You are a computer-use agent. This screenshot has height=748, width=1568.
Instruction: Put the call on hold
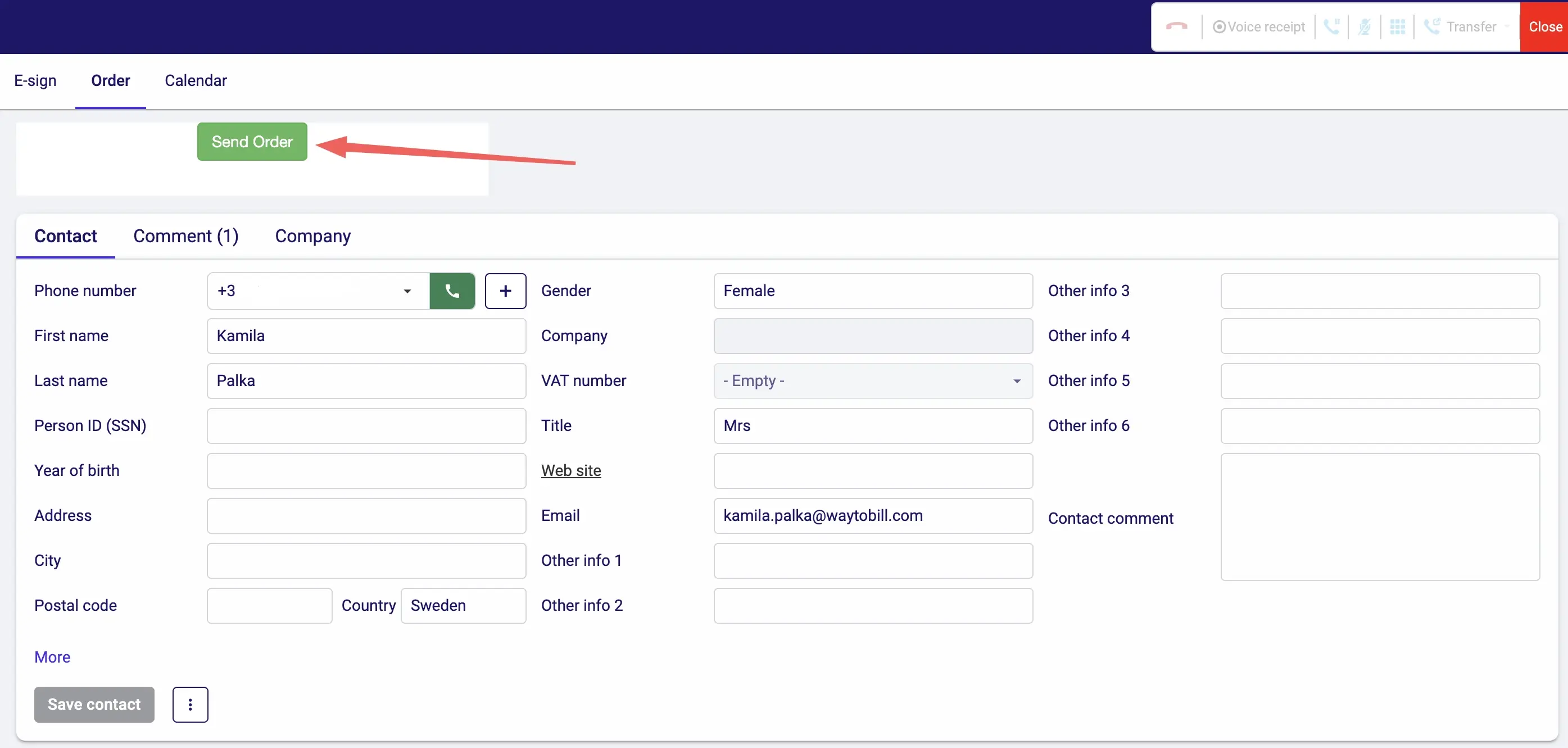[x=1333, y=27]
